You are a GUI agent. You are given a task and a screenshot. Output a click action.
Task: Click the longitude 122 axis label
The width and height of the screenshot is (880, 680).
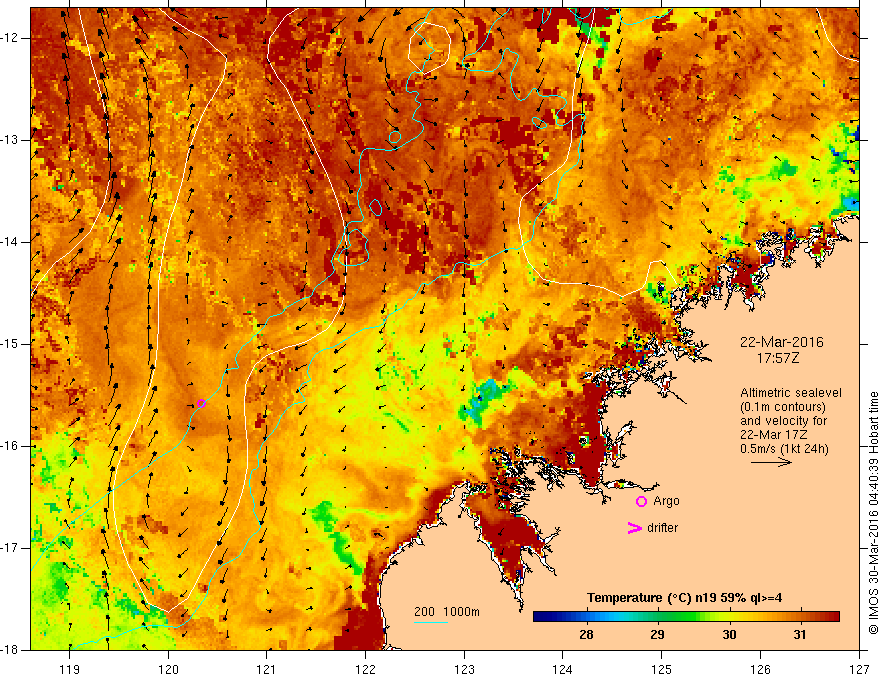[x=365, y=669]
